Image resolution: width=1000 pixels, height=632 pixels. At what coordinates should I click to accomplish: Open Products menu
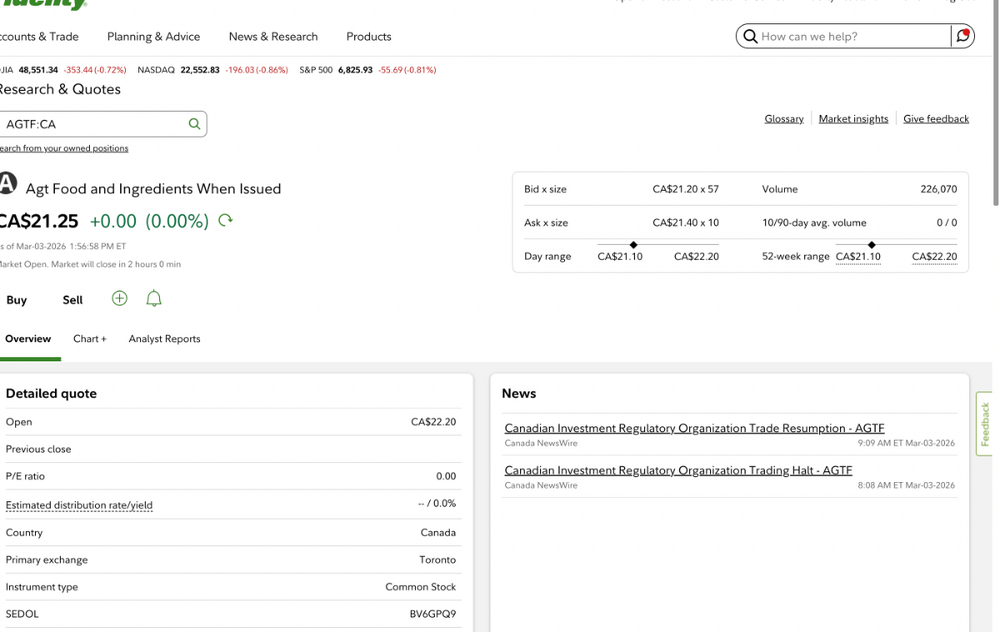(x=369, y=36)
